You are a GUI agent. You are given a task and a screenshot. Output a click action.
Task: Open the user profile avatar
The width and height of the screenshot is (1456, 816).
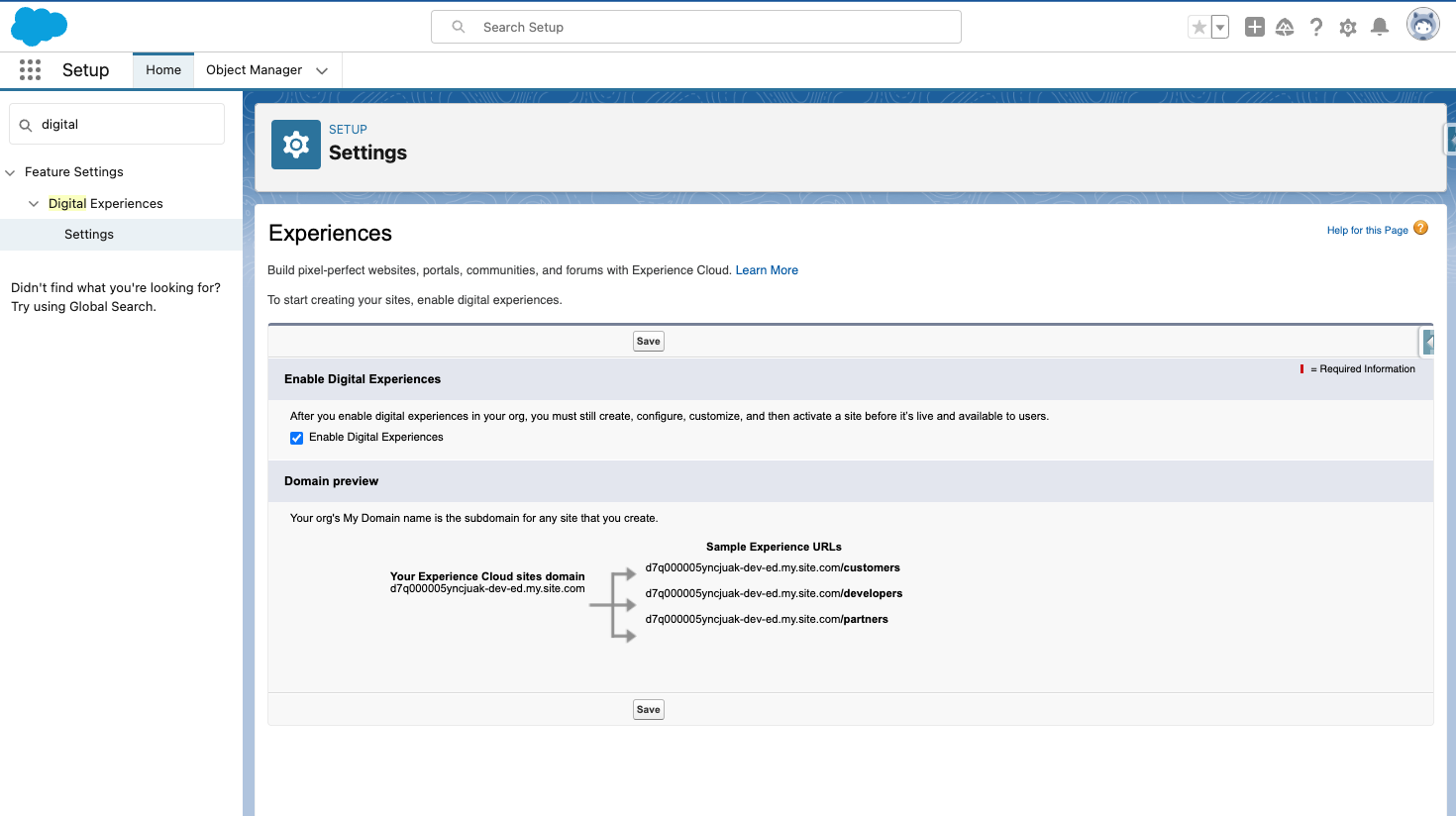point(1422,25)
